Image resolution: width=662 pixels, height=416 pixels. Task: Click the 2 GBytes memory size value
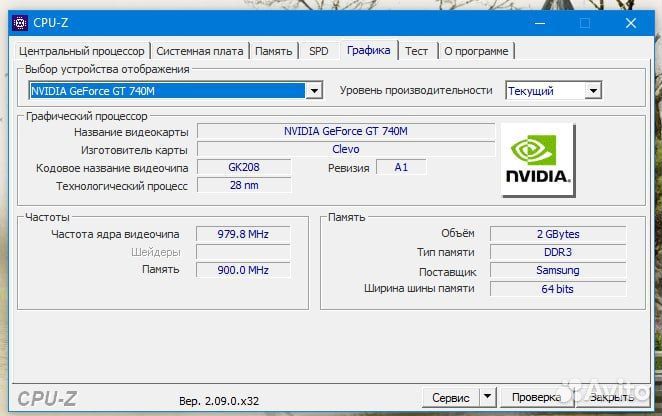click(558, 234)
